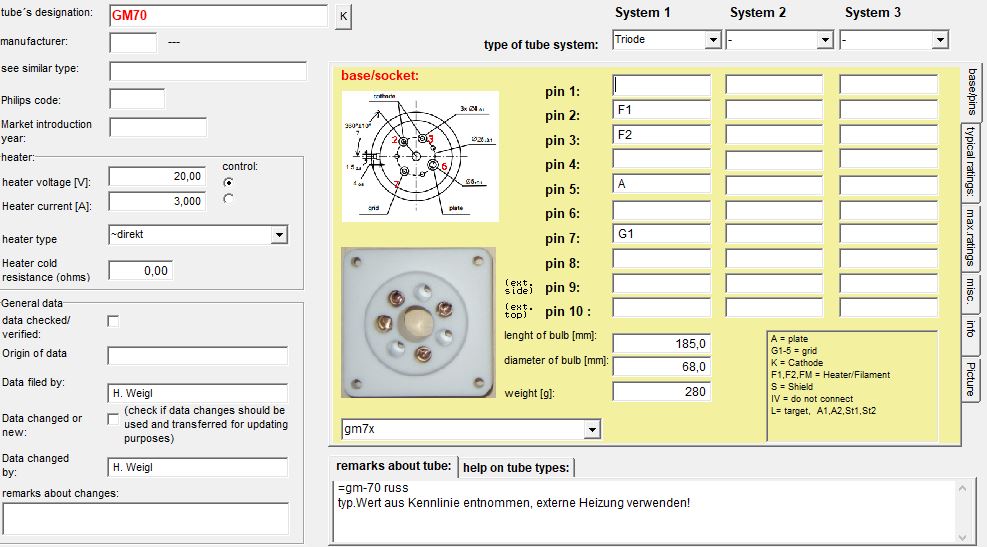Click the Origin of data field
987x547 pixels.
pyautogui.click(x=198, y=356)
